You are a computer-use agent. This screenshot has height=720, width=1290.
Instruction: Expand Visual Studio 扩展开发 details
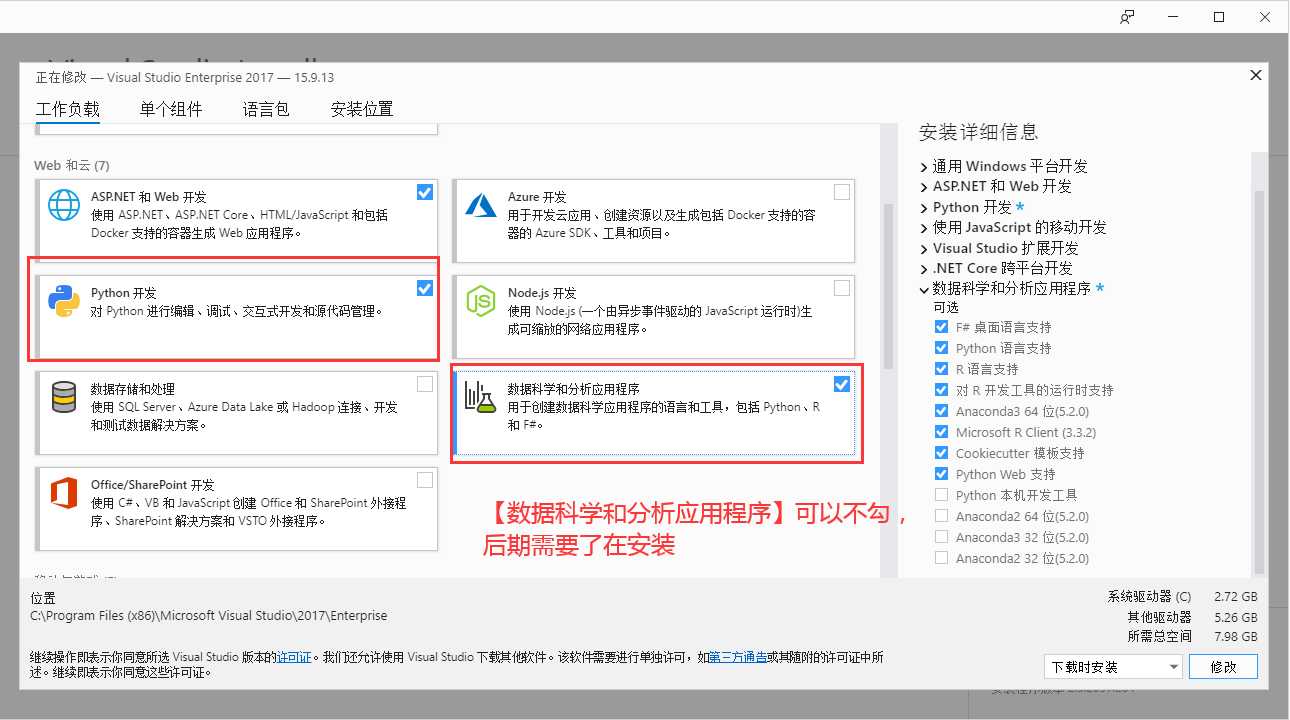[x=924, y=248]
